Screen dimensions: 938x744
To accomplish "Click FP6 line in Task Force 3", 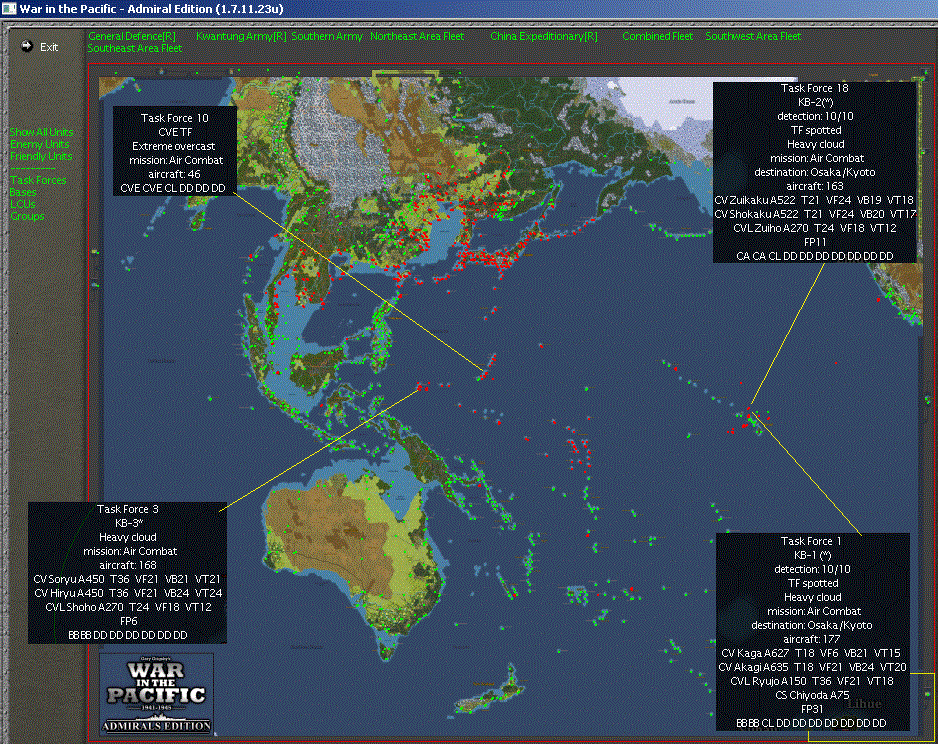I will (129, 621).
